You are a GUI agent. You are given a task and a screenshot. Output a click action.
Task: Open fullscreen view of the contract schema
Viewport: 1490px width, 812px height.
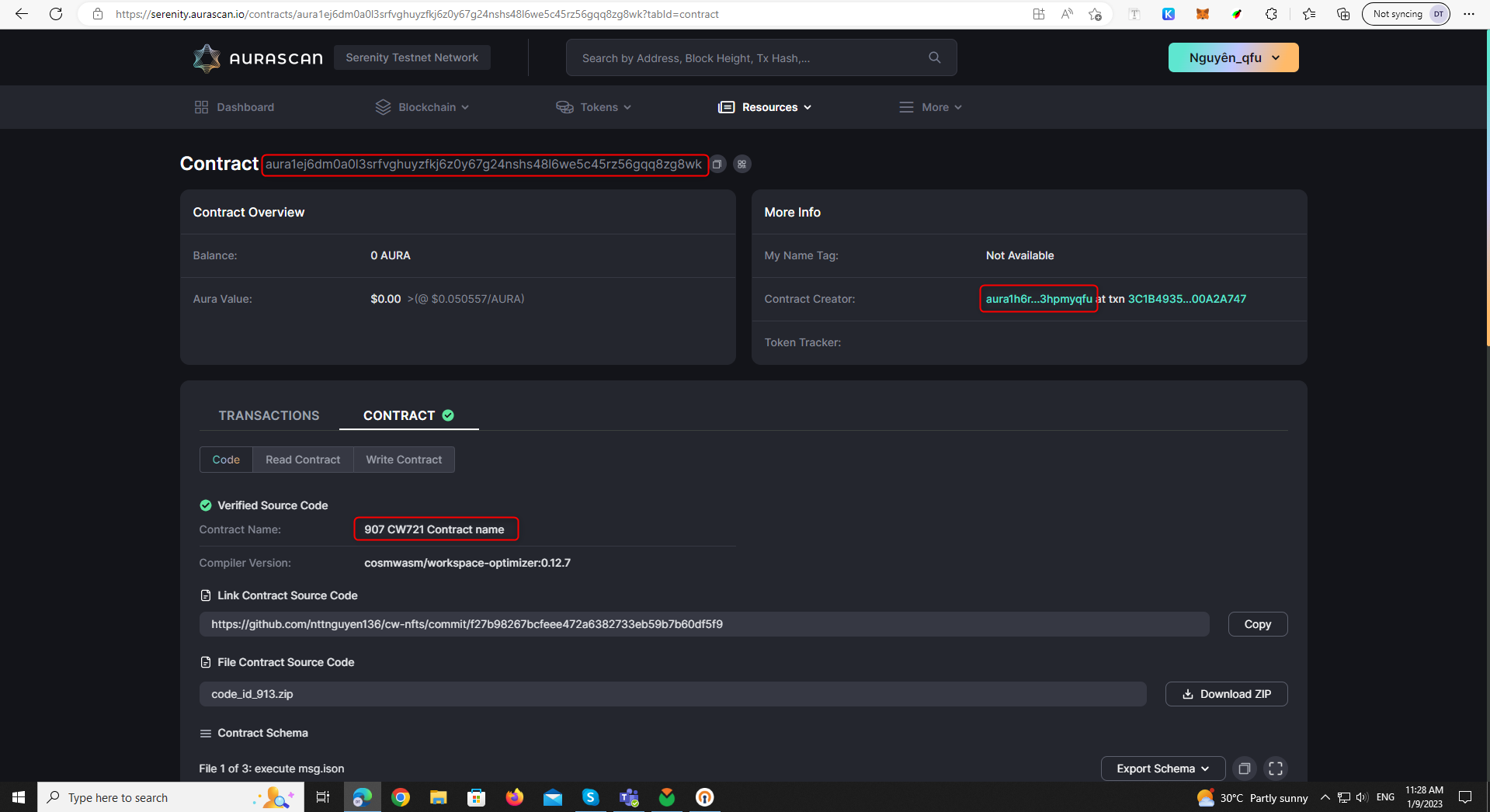(1275, 768)
